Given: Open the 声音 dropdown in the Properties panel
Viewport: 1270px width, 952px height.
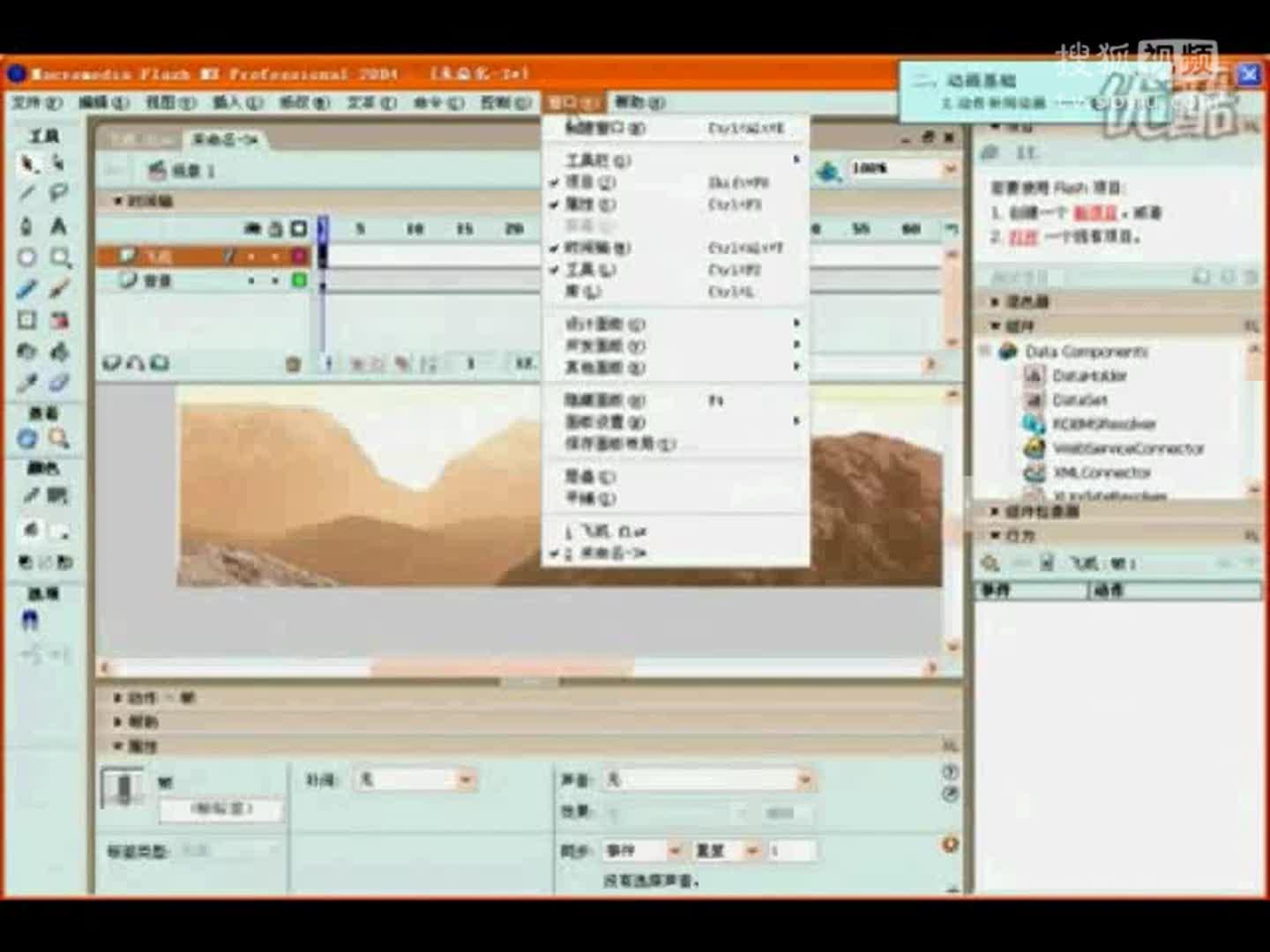Looking at the screenshot, I should (803, 779).
